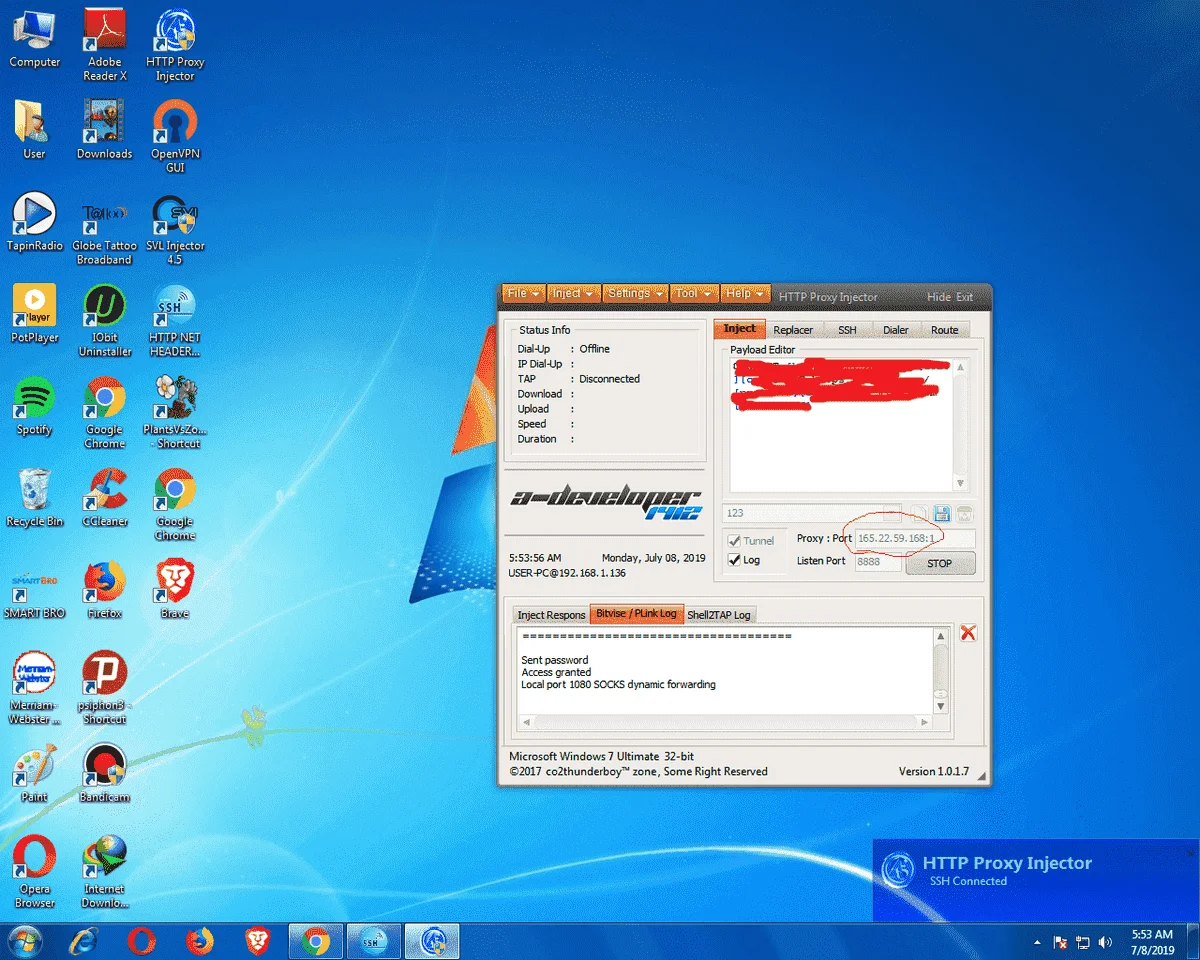Click the Windows Start orb
Viewport: 1200px width, 960px height.
(24, 941)
